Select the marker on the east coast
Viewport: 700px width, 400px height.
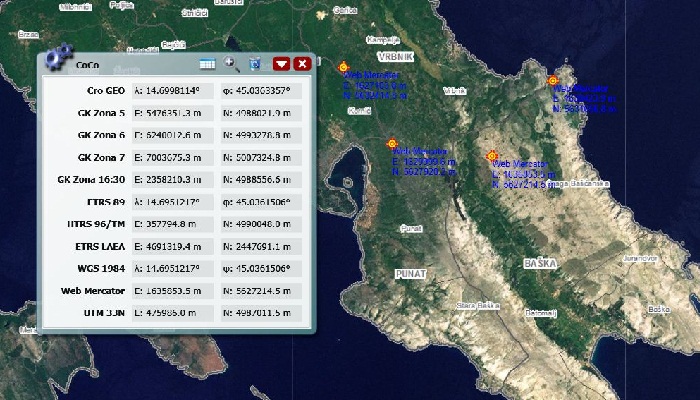[x=552, y=80]
